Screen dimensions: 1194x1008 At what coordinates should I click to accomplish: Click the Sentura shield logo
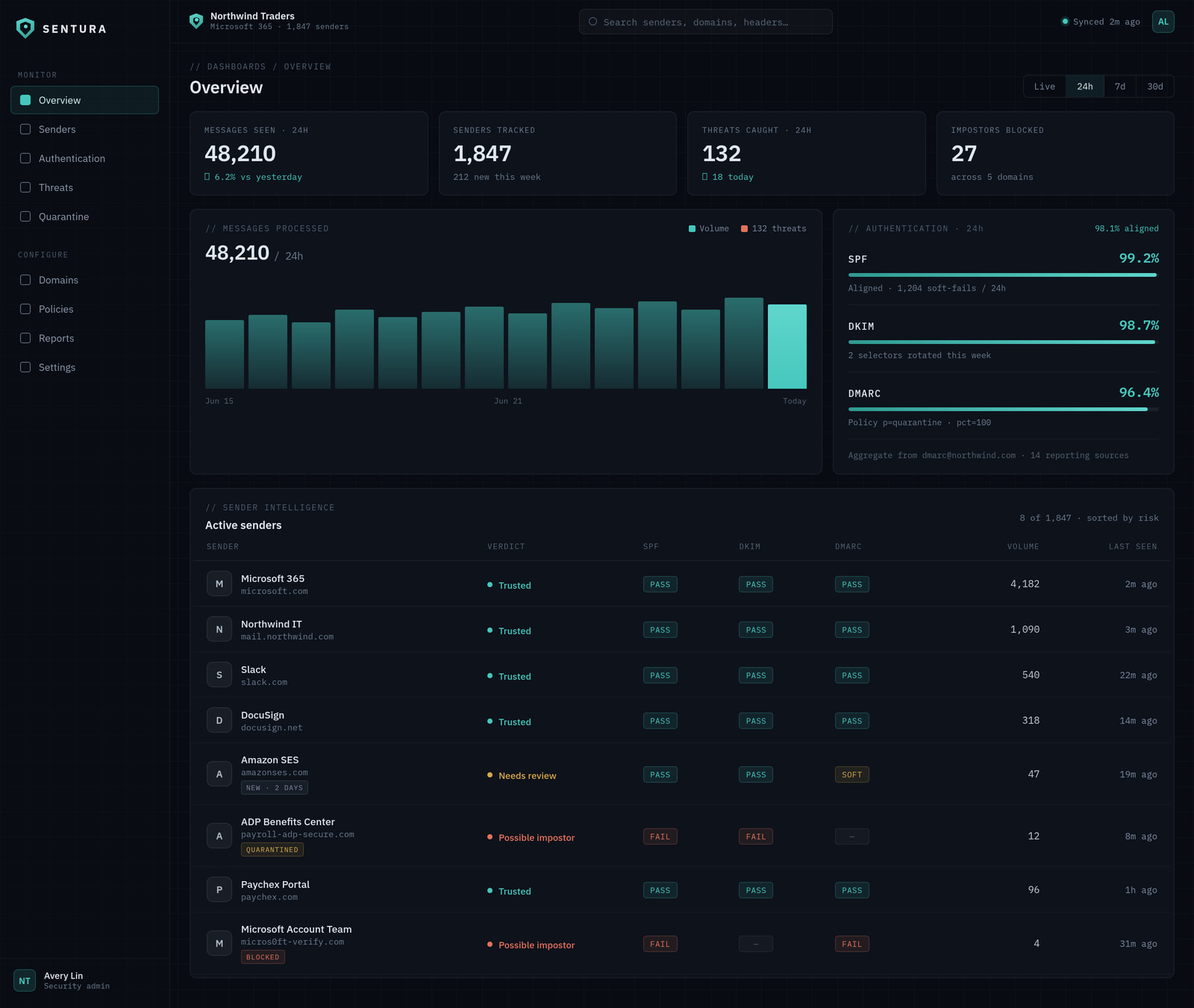tap(25, 28)
